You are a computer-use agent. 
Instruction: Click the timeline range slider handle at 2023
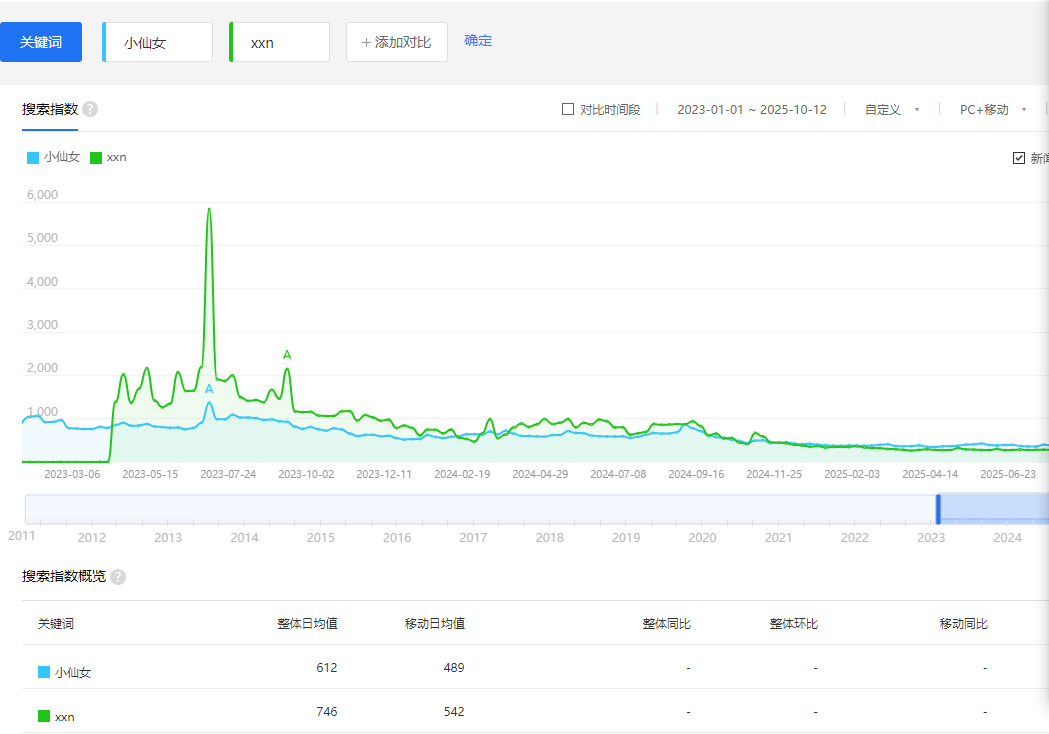(x=938, y=509)
